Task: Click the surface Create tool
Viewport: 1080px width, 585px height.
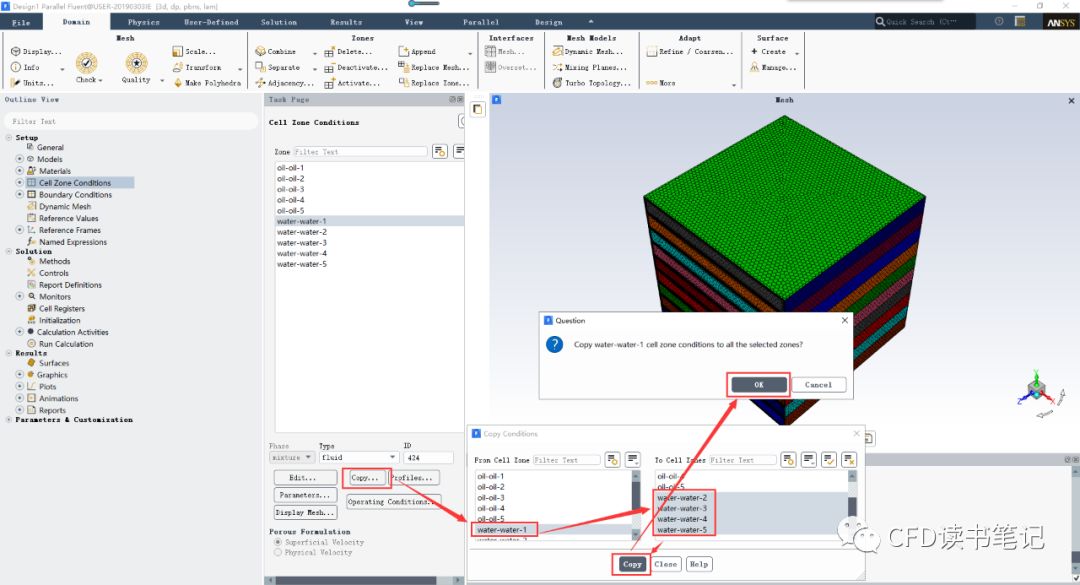Action: 768,52
